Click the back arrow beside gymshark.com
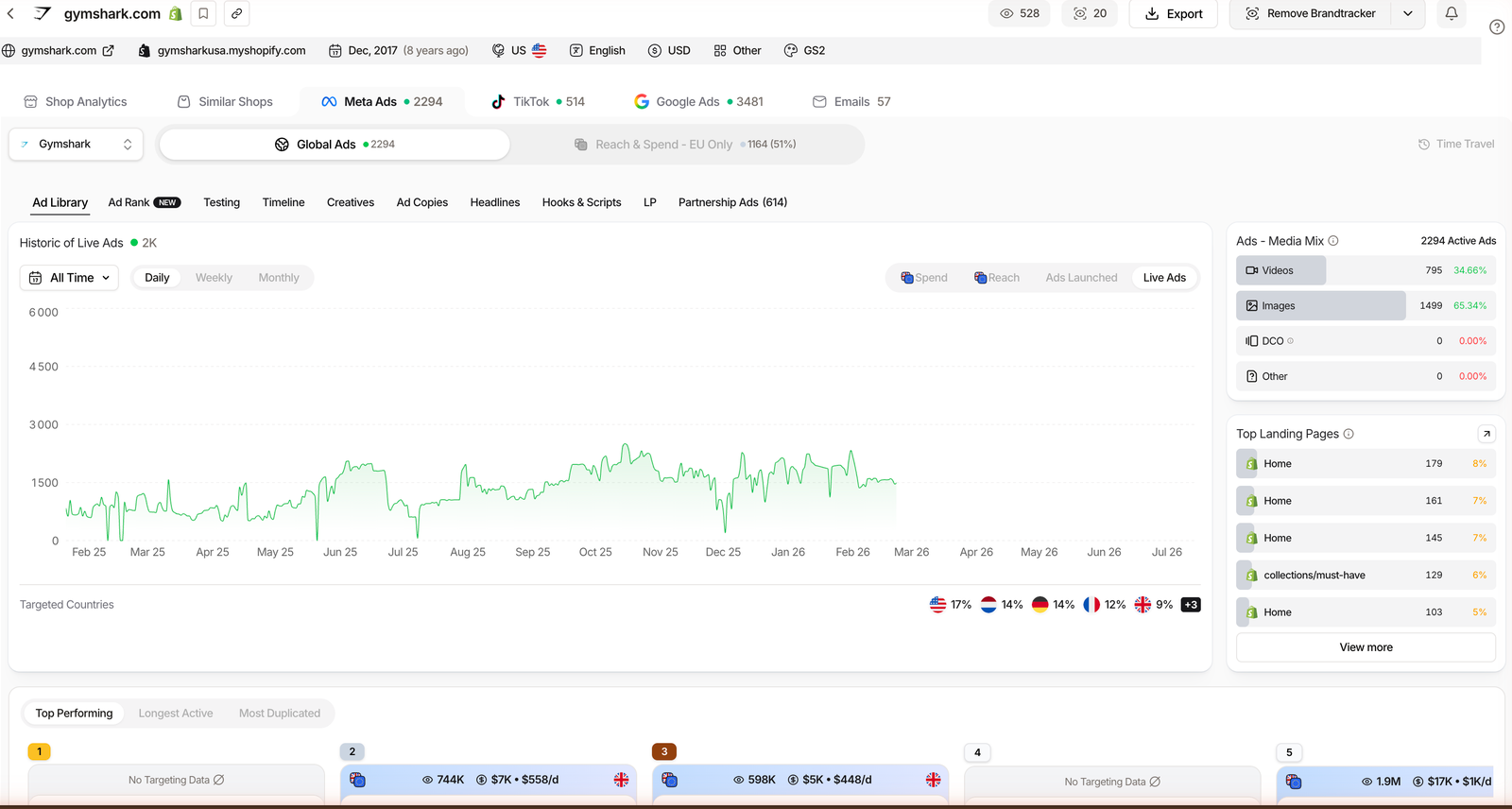 tap(11, 13)
